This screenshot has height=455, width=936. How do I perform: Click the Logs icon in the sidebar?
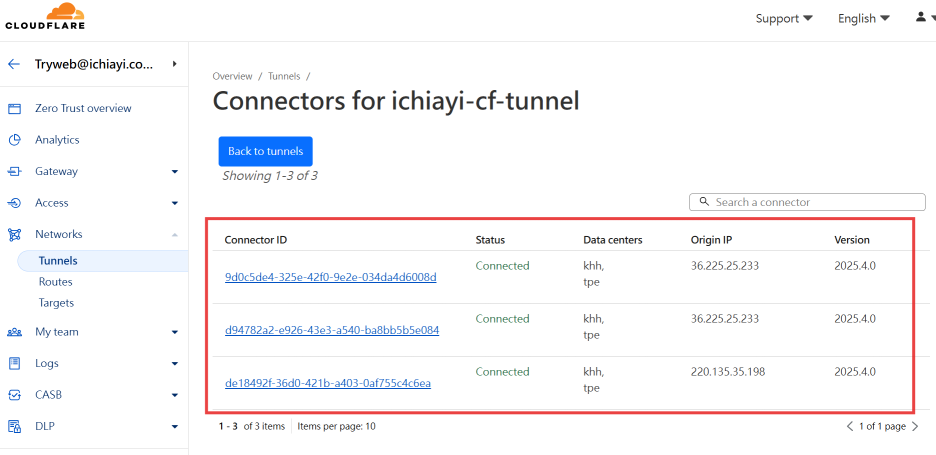pos(14,363)
